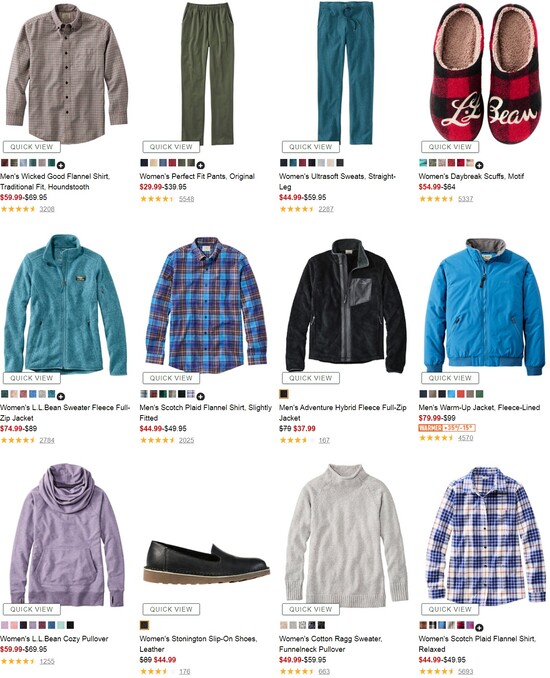Click the blue Men's Warm-Up Jacket image
550x678 pixels.
click(x=483, y=305)
